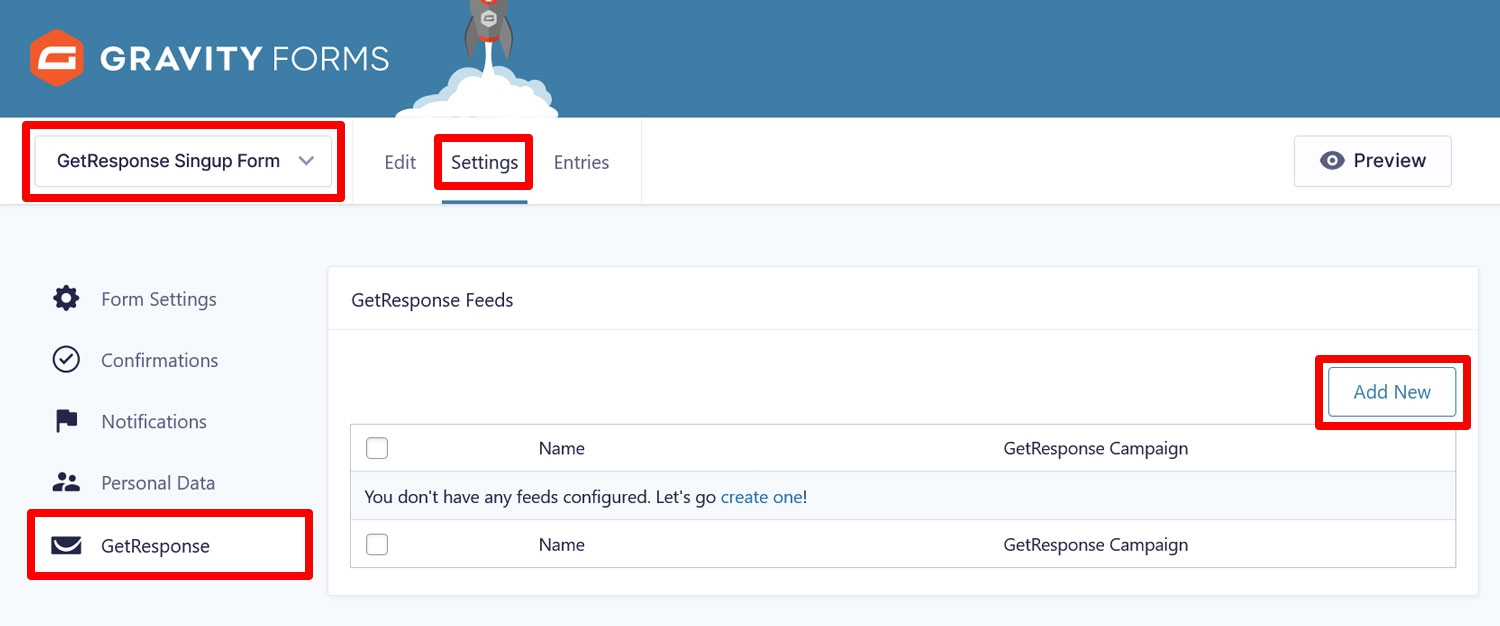Click the Notifications flag icon
Screen dimensions: 1500x626
coord(66,421)
